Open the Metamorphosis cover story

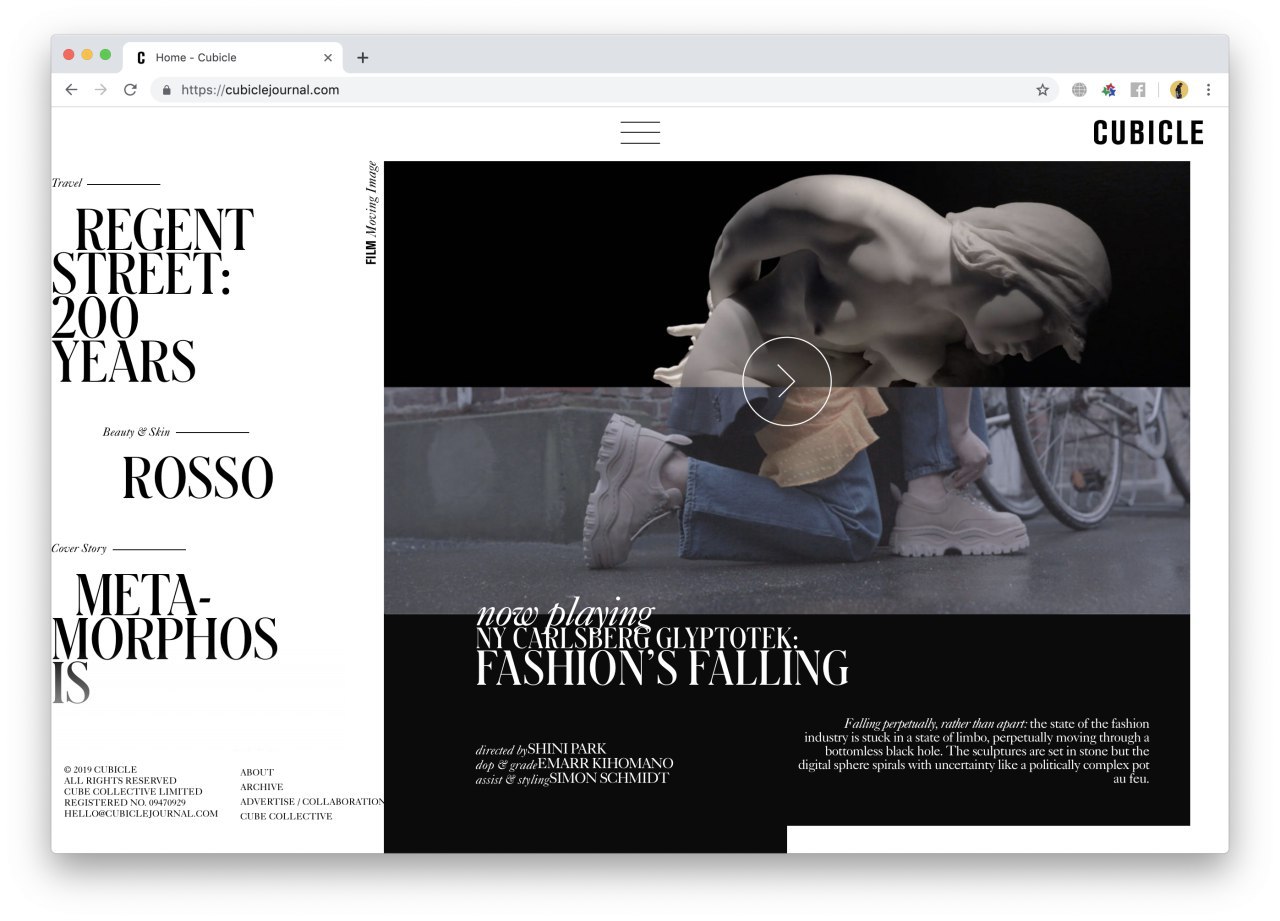(x=165, y=638)
